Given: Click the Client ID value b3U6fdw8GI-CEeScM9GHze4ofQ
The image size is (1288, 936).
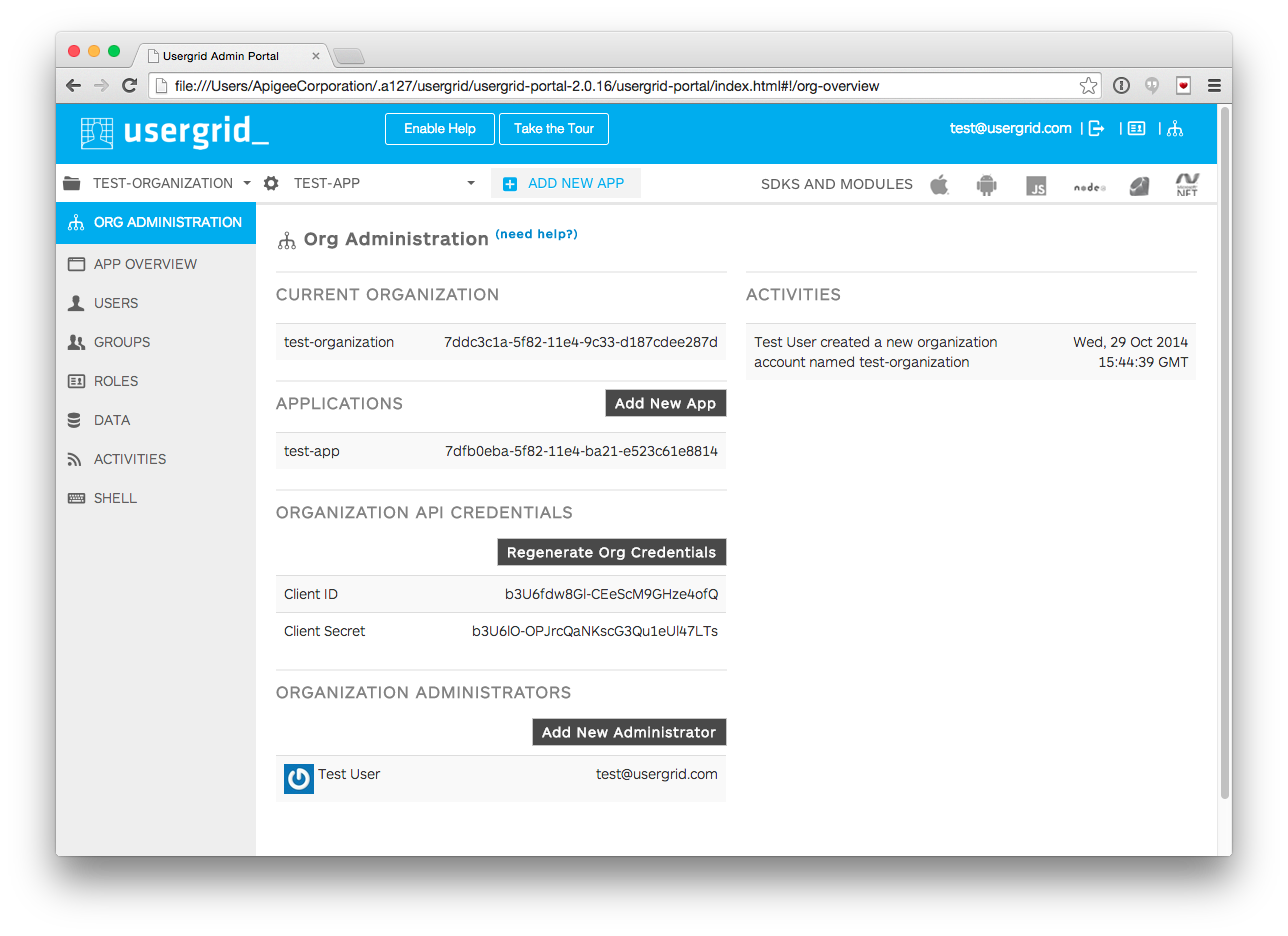Looking at the screenshot, I should coord(612,594).
